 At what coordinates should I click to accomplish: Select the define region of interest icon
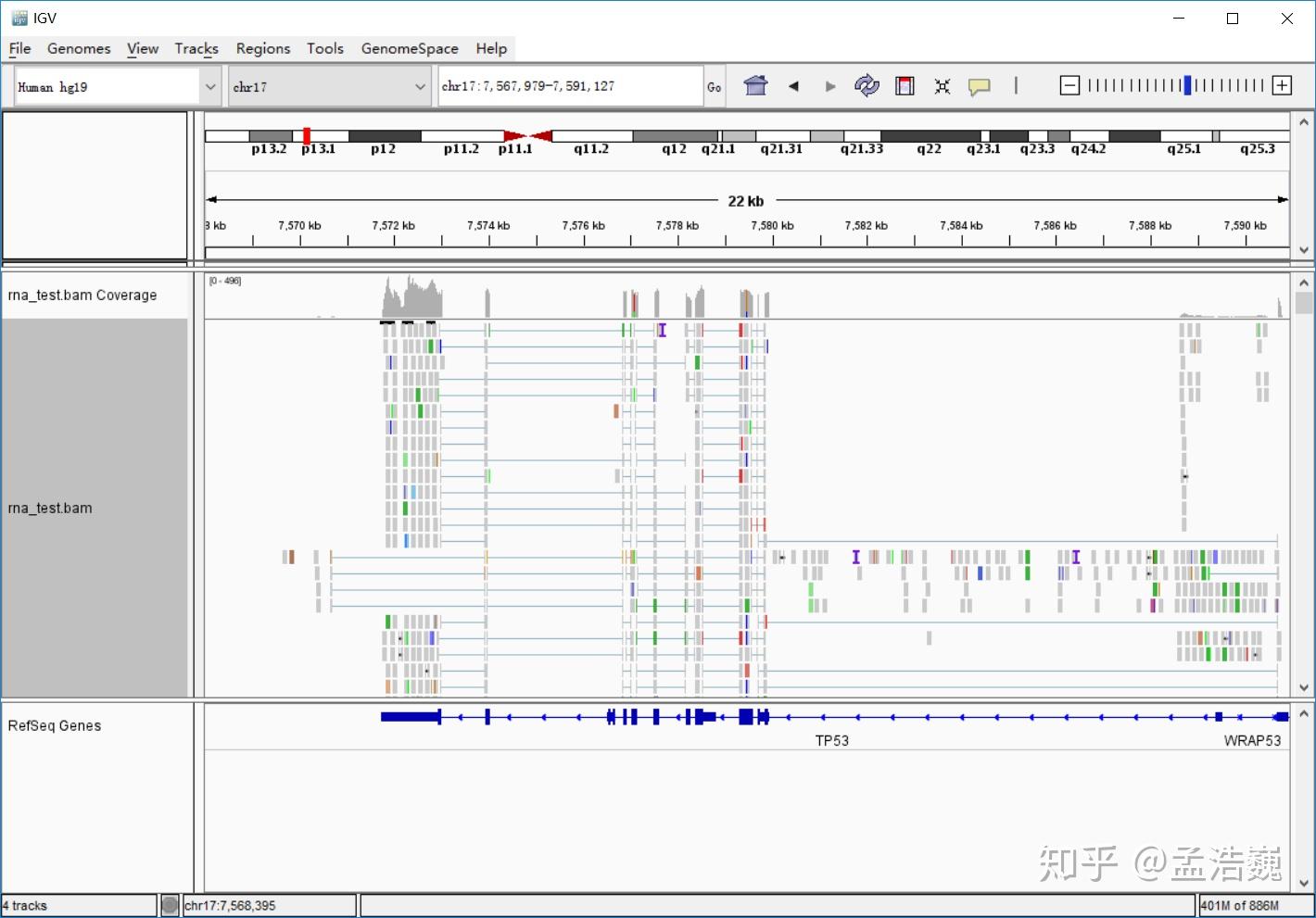904,85
